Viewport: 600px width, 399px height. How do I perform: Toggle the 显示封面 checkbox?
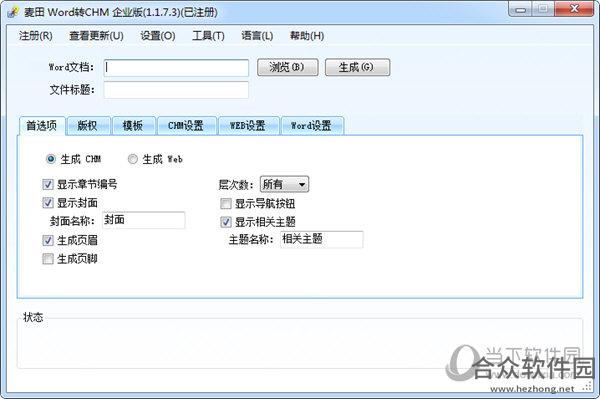click(47, 203)
